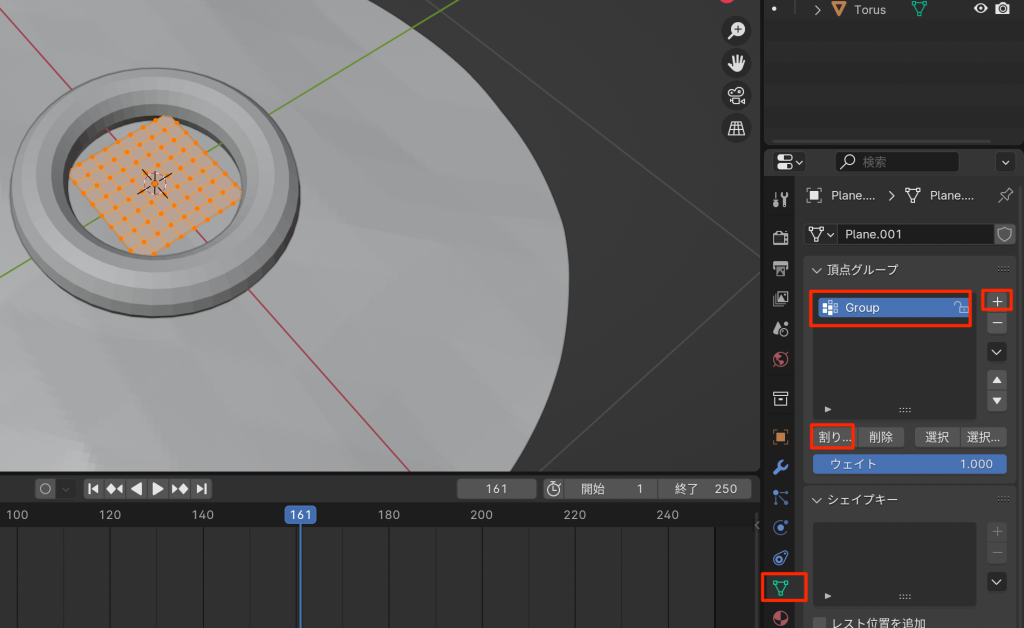This screenshot has height=628, width=1024.
Task: Open the Object Data properties tab (green triangle)
Action: 781,587
